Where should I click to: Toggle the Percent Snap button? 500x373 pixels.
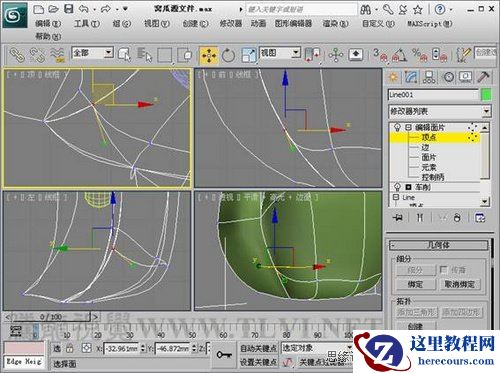(419, 55)
